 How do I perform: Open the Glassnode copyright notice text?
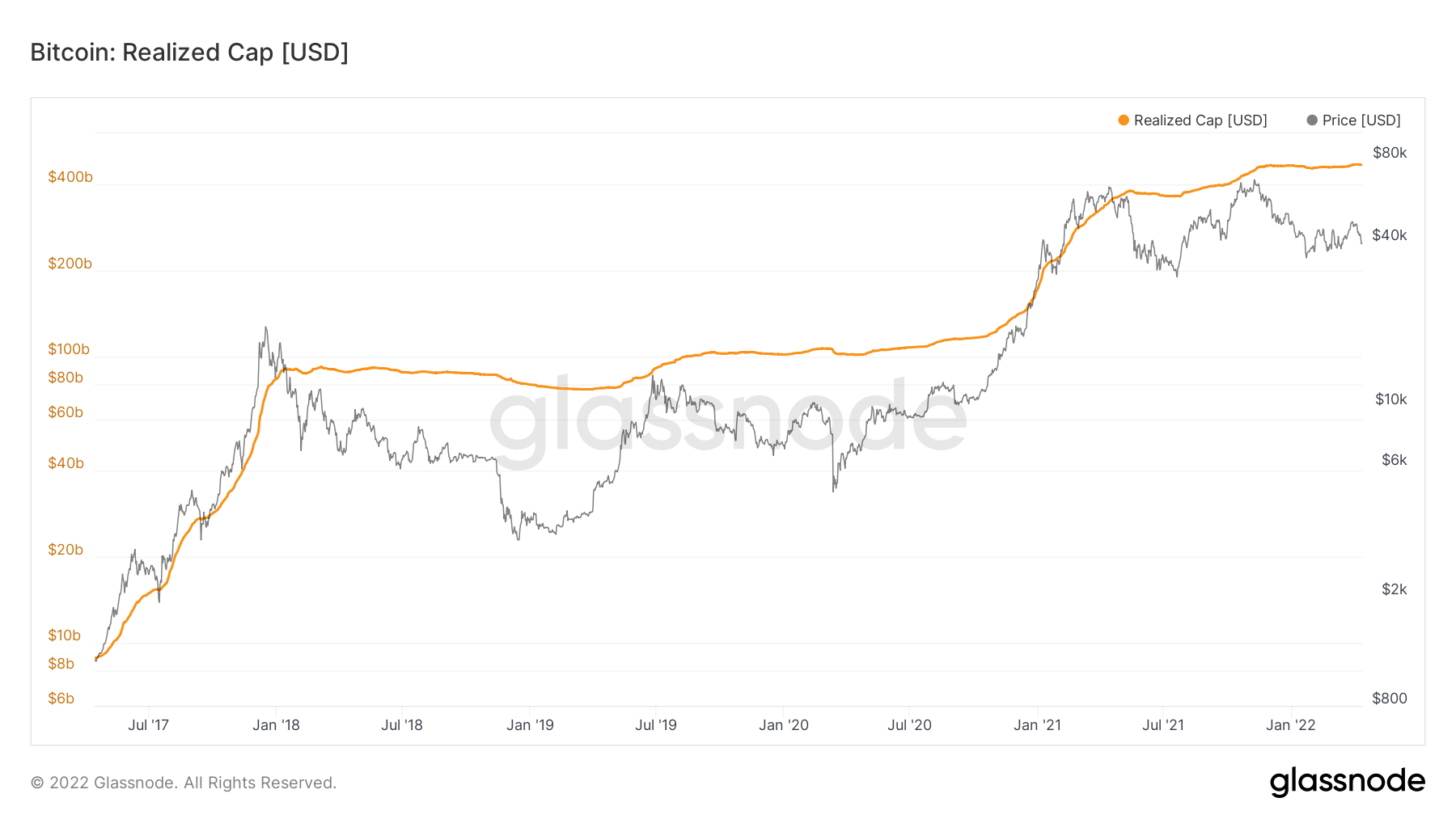tap(184, 783)
